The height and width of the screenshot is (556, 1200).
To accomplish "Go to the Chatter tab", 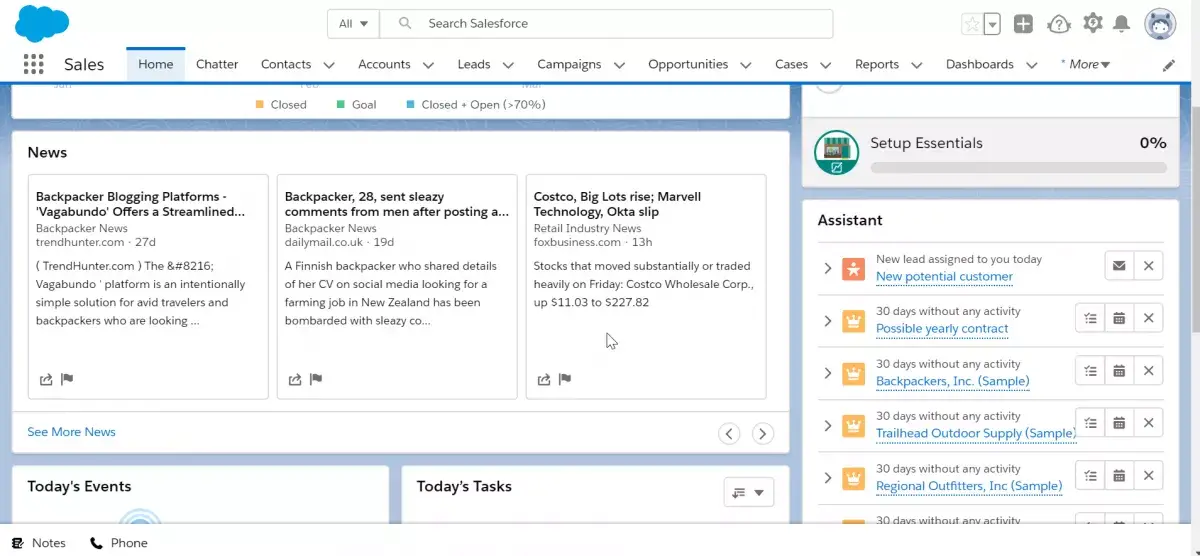I will (x=217, y=64).
